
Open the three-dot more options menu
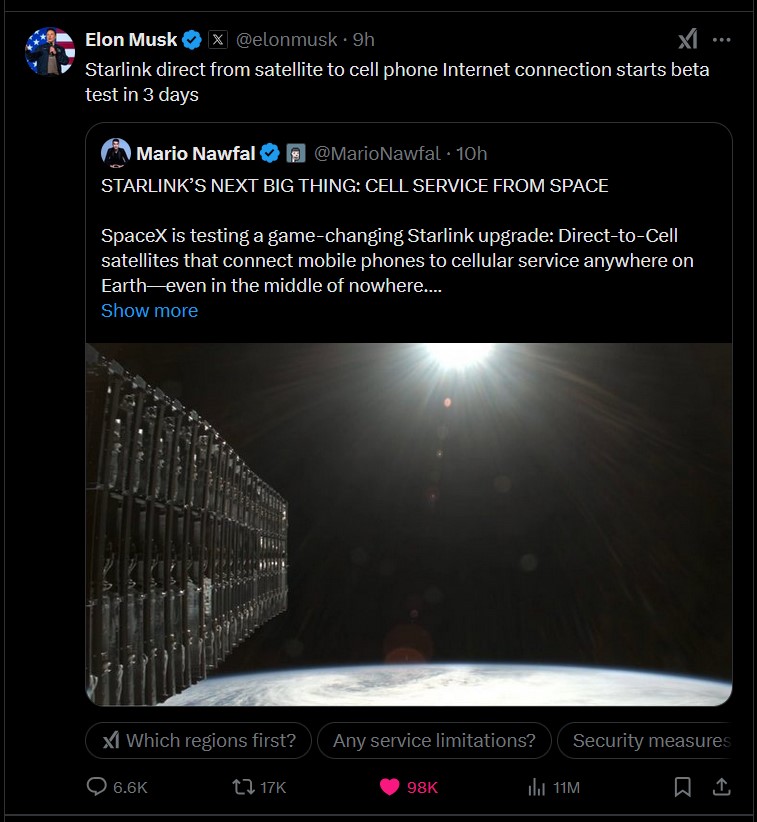[721, 40]
